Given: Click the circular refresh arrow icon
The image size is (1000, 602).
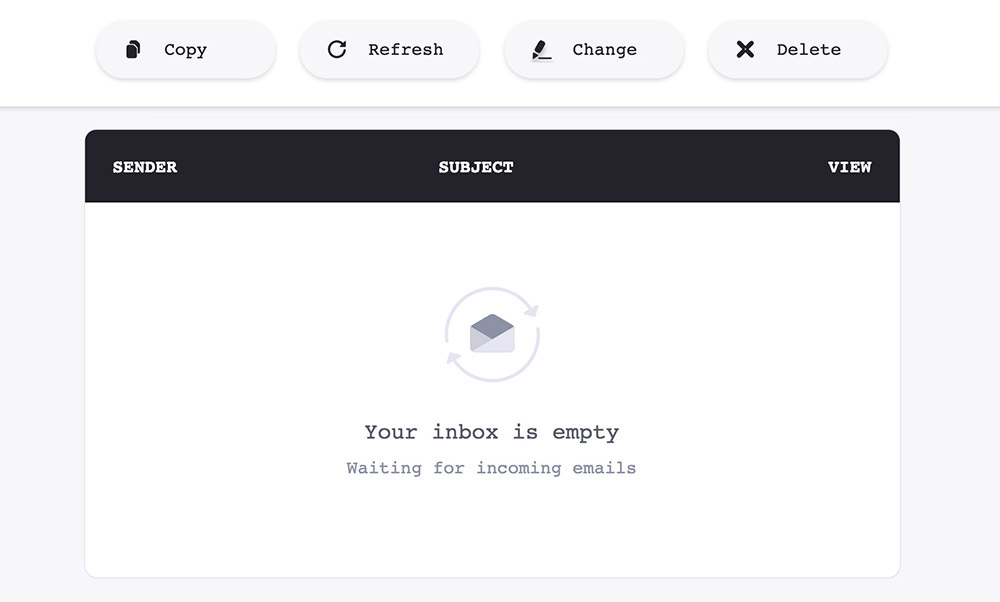Looking at the screenshot, I should tap(337, 49).
